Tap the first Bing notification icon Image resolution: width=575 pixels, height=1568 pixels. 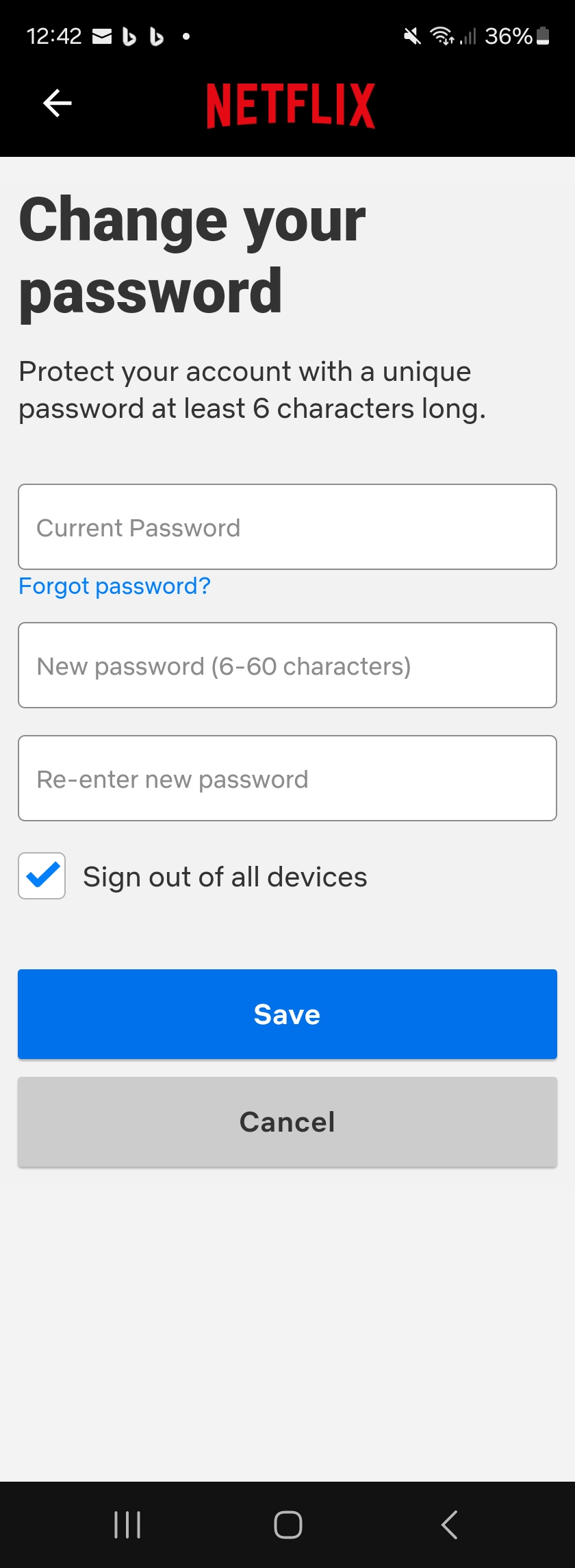pos(129,36)
